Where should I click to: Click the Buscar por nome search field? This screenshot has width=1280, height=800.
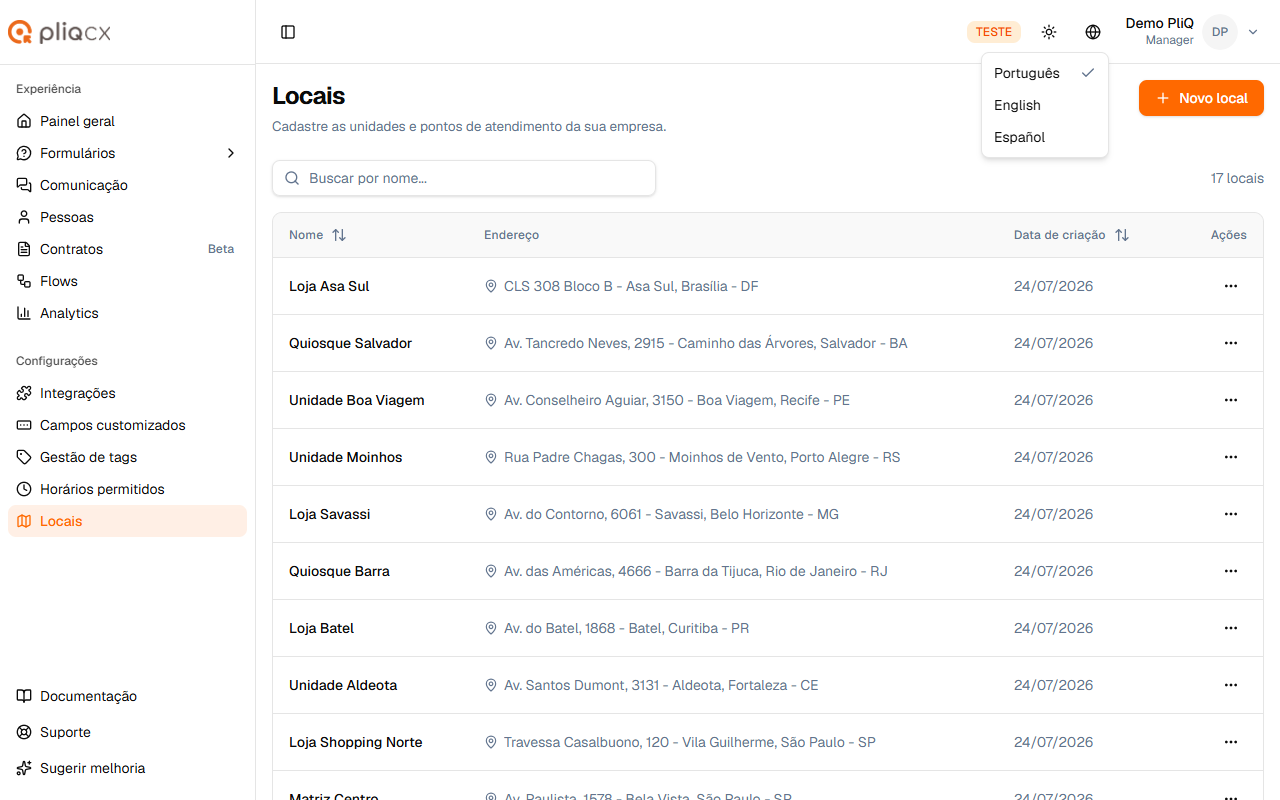click(464, 178)
